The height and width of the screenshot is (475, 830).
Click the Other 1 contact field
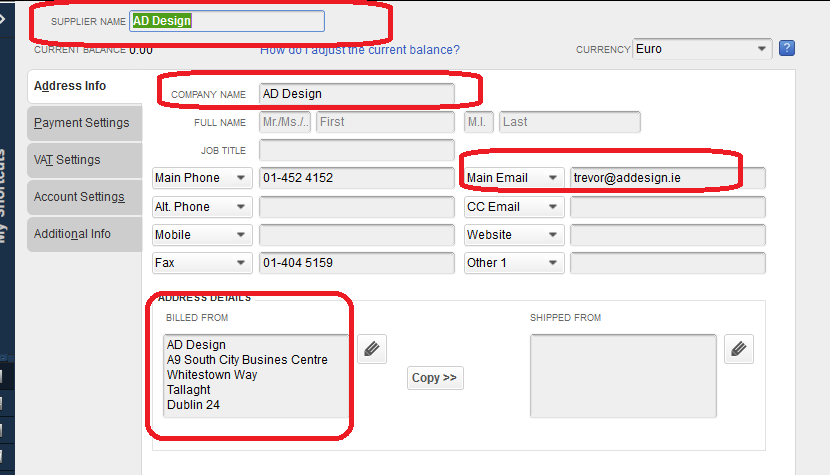[x=667, y=263]
